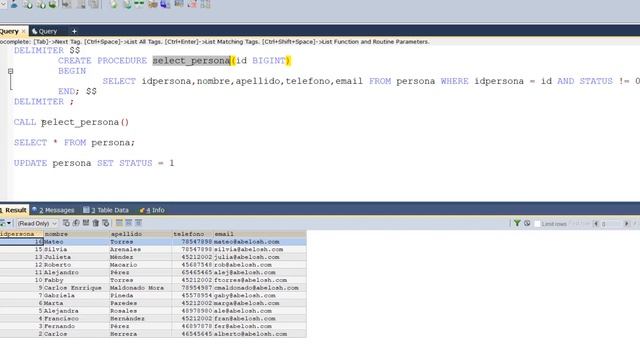This screenshot has height=360, width=640.
Task: Select the Alejandro cell
Action: [76, 273]
